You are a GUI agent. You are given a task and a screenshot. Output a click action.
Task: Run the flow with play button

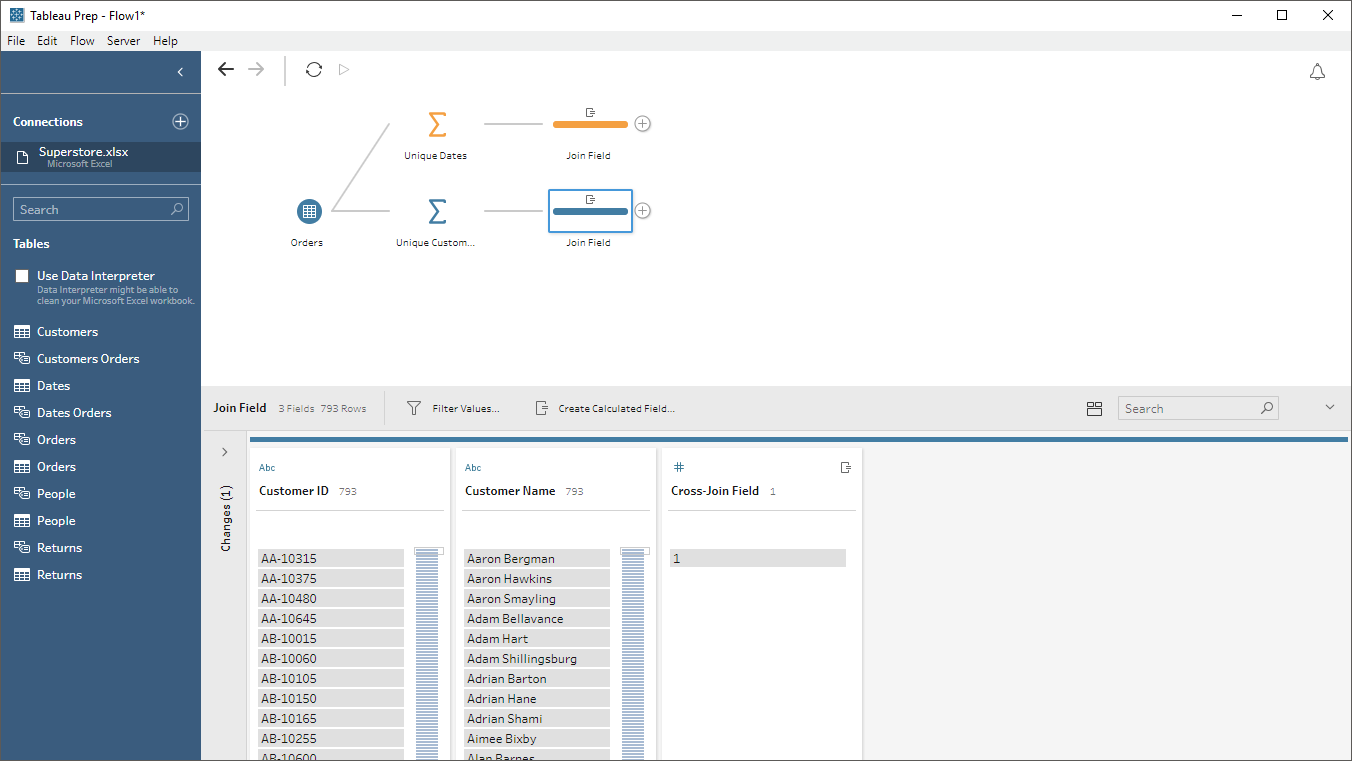click(344, 69)
